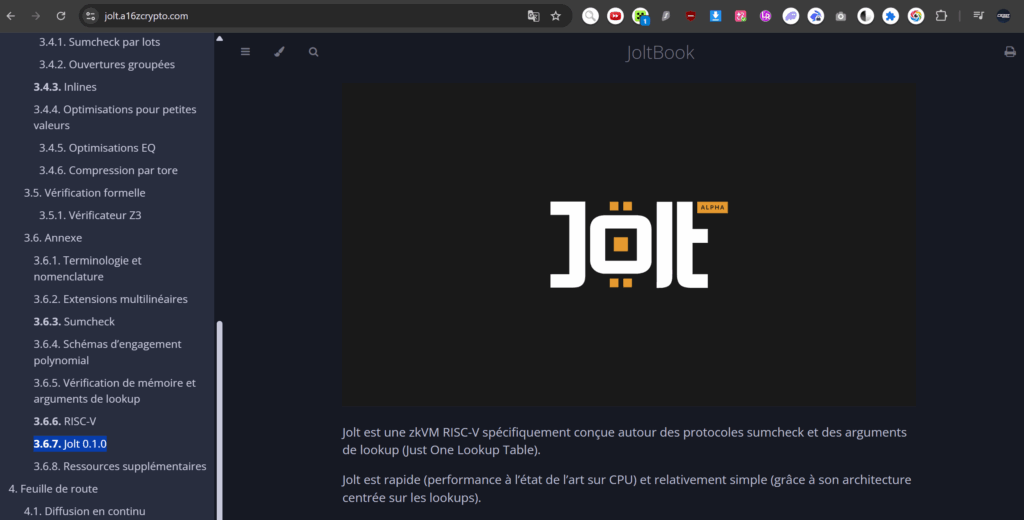Screen dimensions: 1024x520
Task: Open the colorful swirl lens extension icon
Action: point(916,16)
